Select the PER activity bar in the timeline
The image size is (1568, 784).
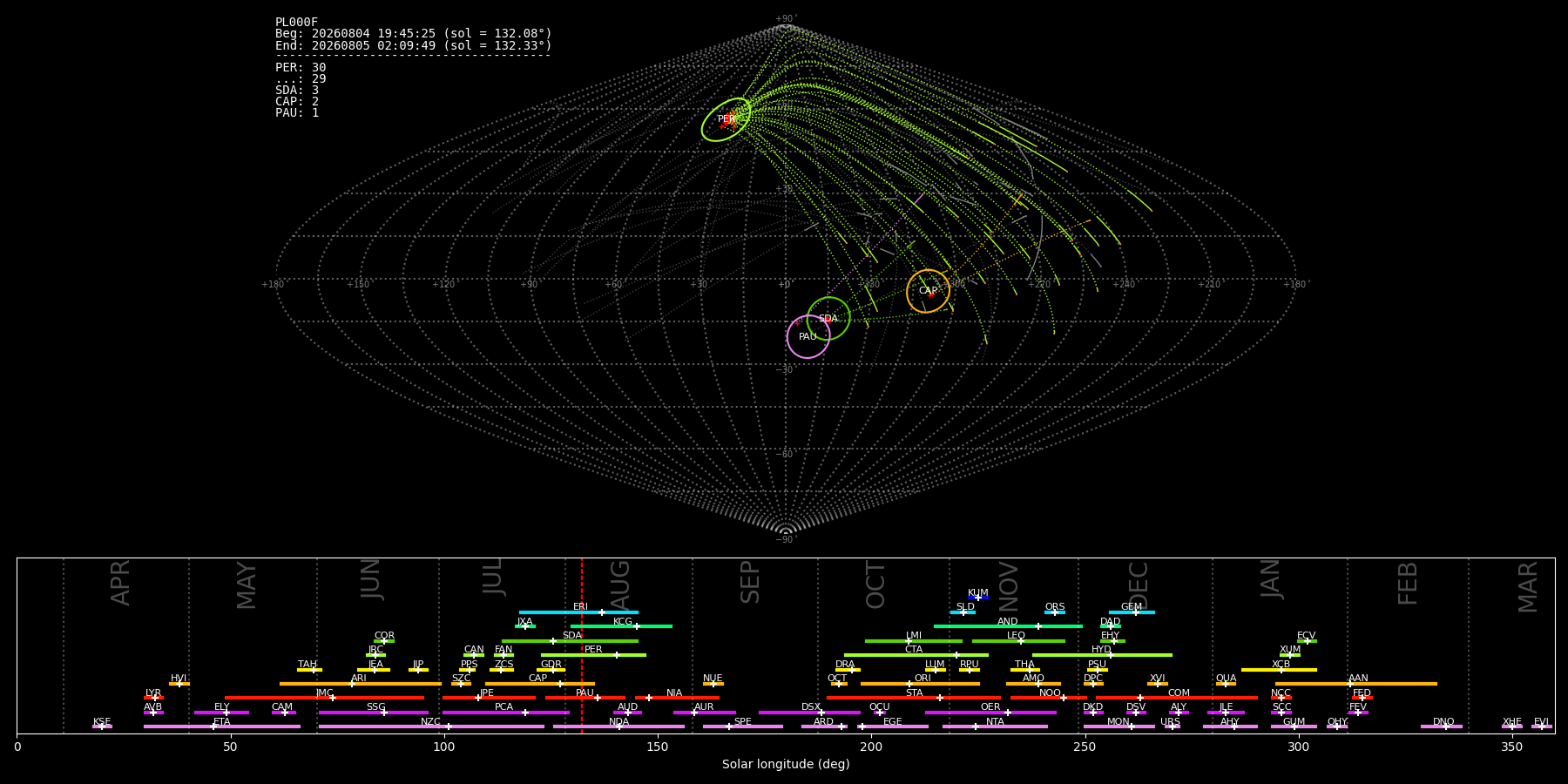(593, 655)
